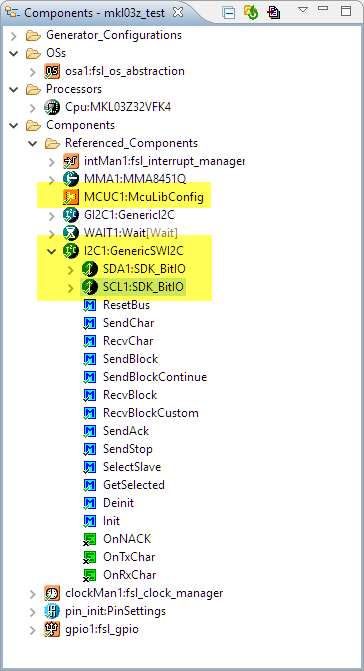Viewport: 364px width, 671px height.
Task: Click the MMA1 accelerometer component icon
Action: click(x=71, y=179)
